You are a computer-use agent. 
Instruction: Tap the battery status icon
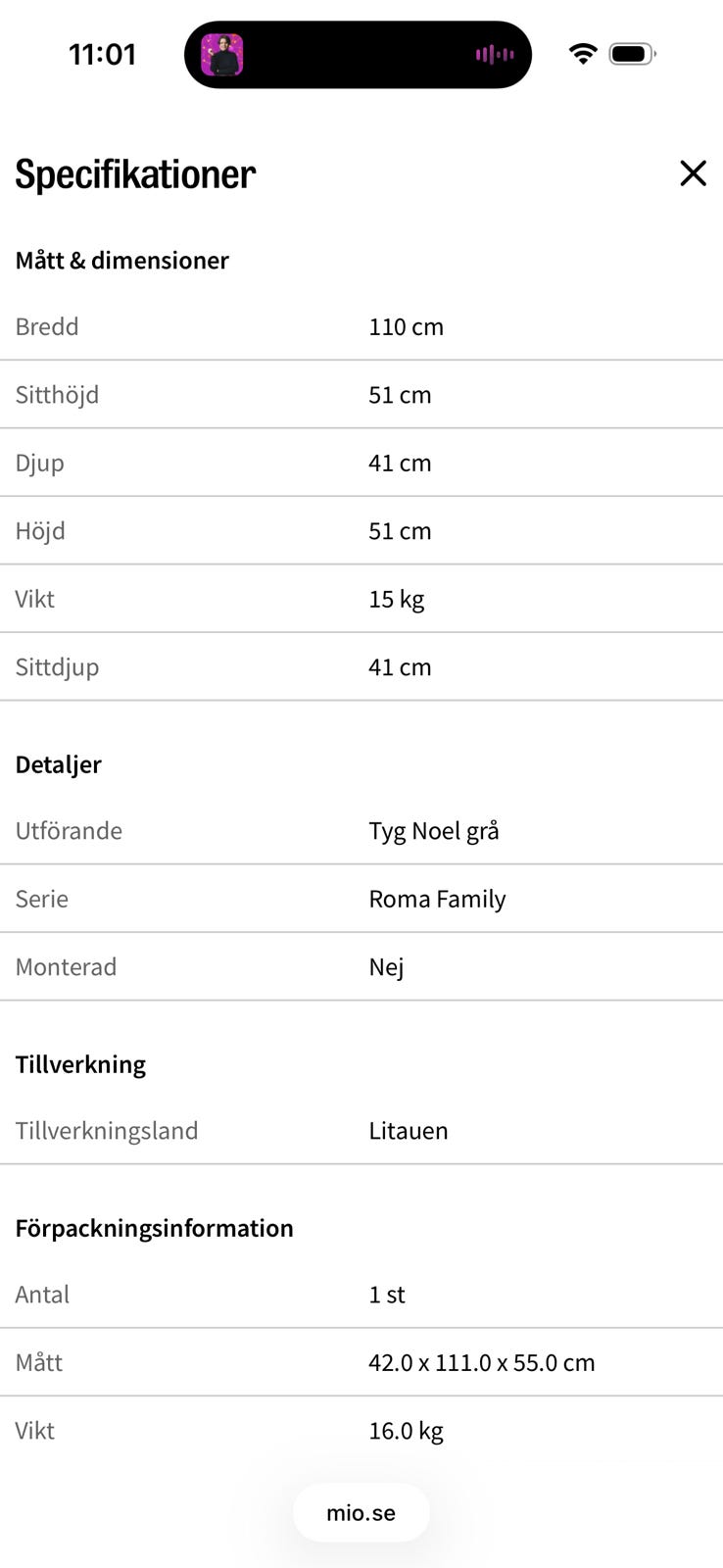click(632, 54)
